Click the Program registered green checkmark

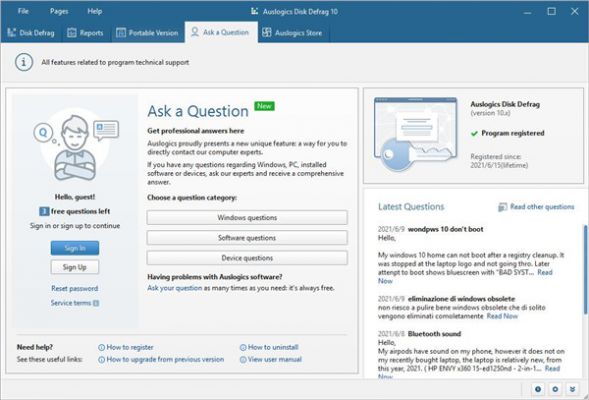point(474,133)
